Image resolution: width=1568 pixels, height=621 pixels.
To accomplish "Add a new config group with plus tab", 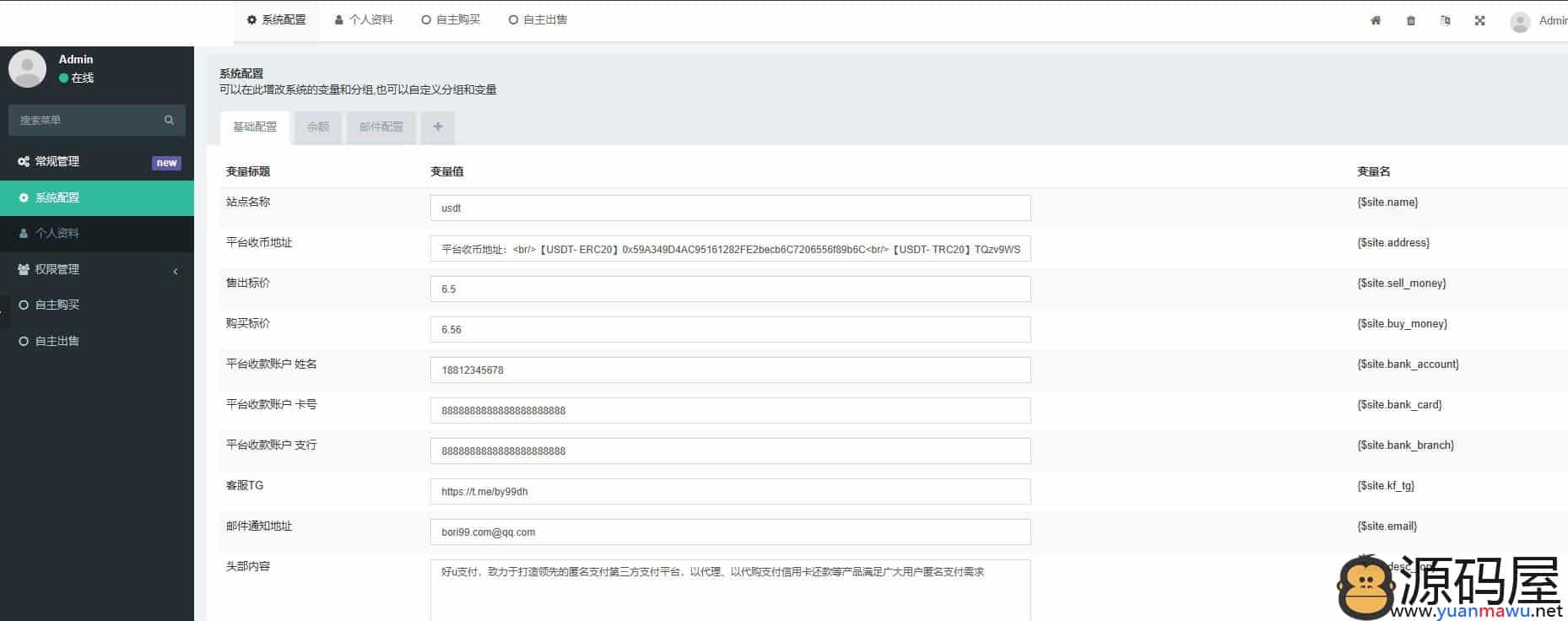I will click(x=438, y=127).
